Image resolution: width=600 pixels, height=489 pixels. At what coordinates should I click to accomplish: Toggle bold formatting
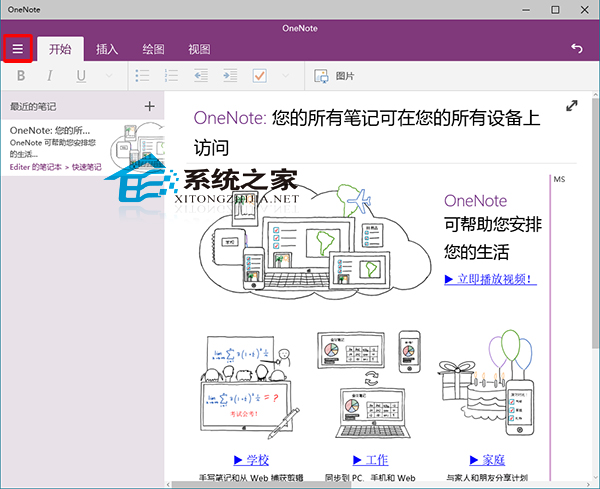click(x=21, y=75)
